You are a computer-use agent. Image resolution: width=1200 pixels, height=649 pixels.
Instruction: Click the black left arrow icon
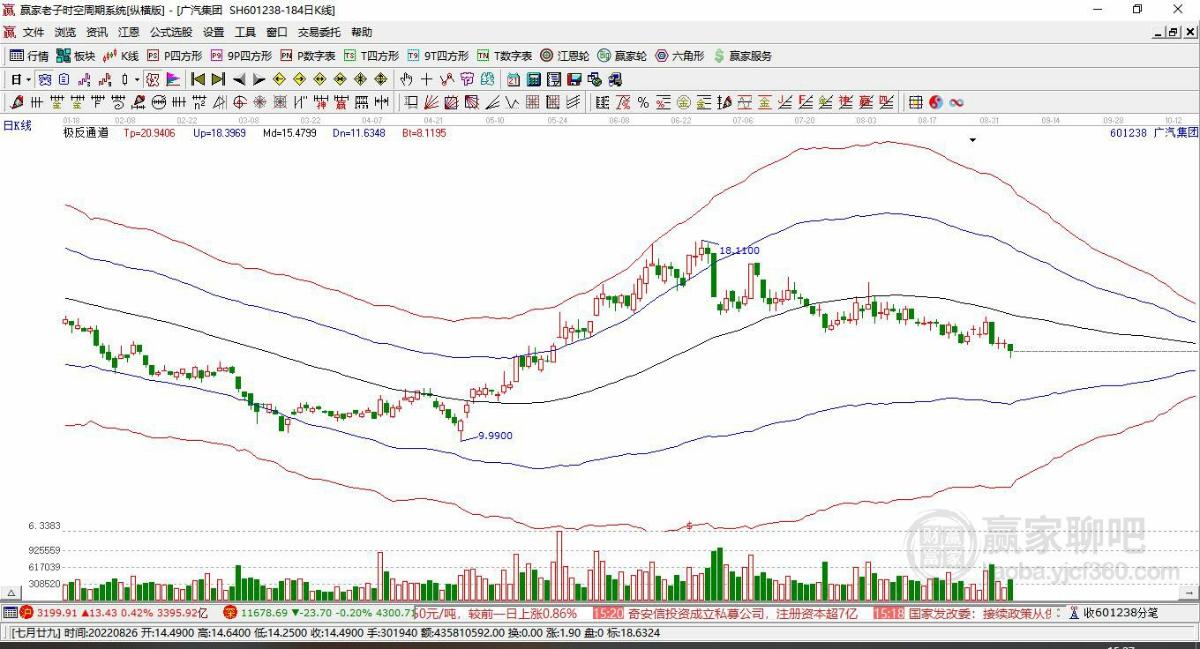(x=241, y=78)
